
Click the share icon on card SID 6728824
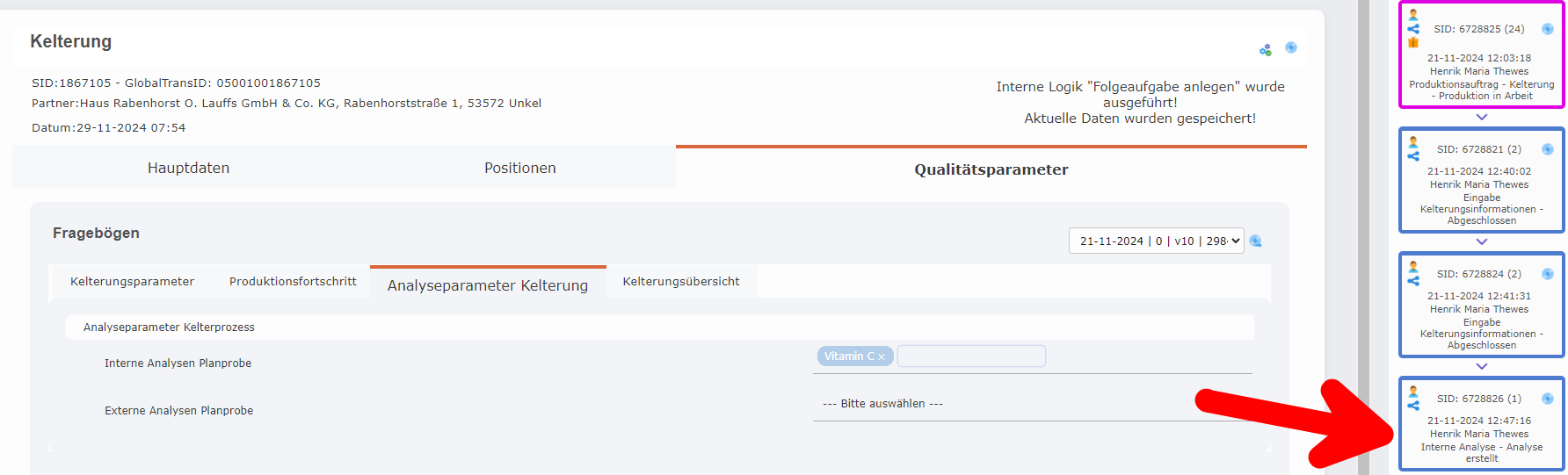click(1413, 281)
